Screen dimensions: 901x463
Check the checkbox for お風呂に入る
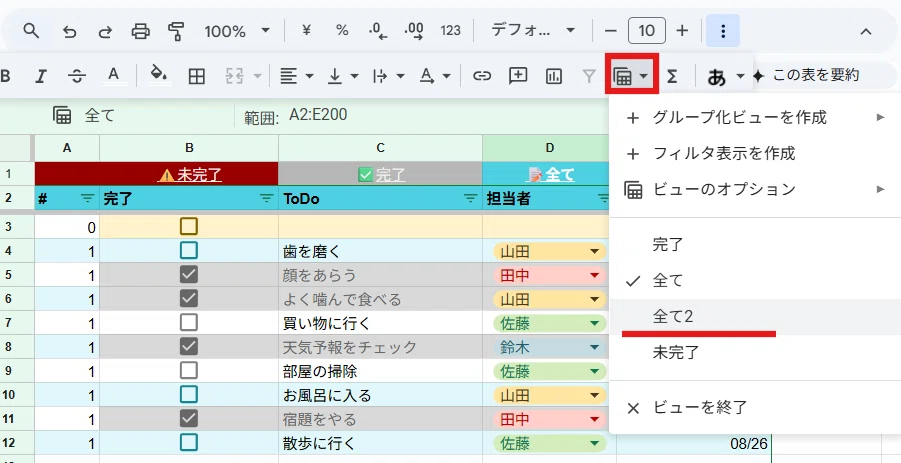click(x=189, y=395)
